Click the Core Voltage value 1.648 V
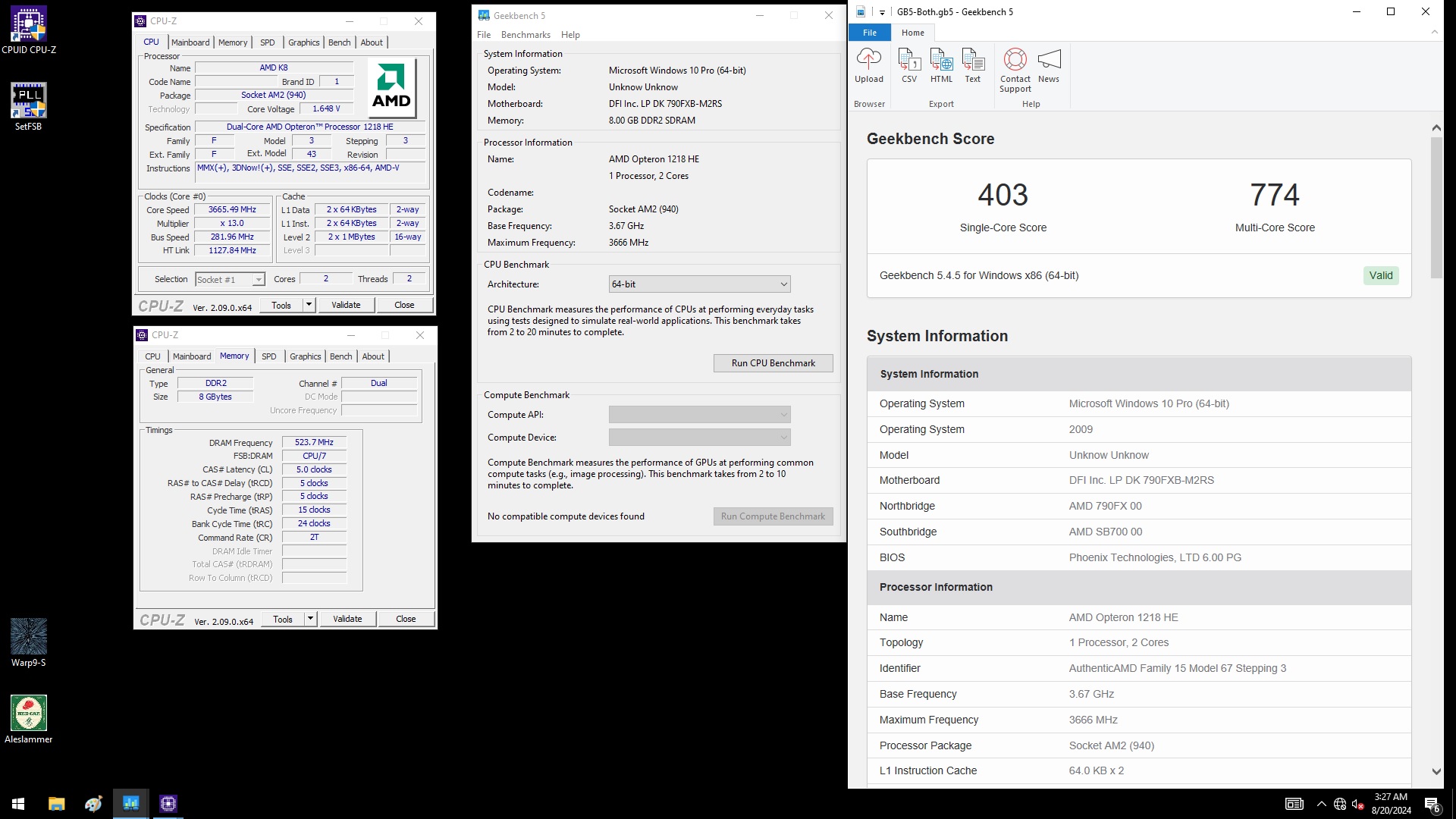Viewport: 1456px width, 819px height. (326, 109)
